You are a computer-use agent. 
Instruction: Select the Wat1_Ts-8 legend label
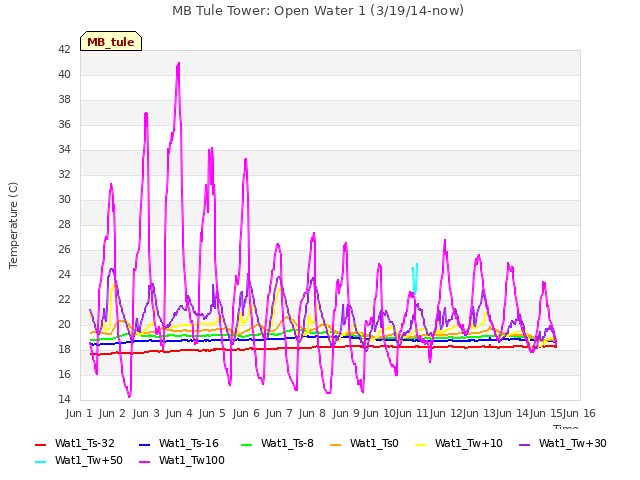[x=287, y=444]
